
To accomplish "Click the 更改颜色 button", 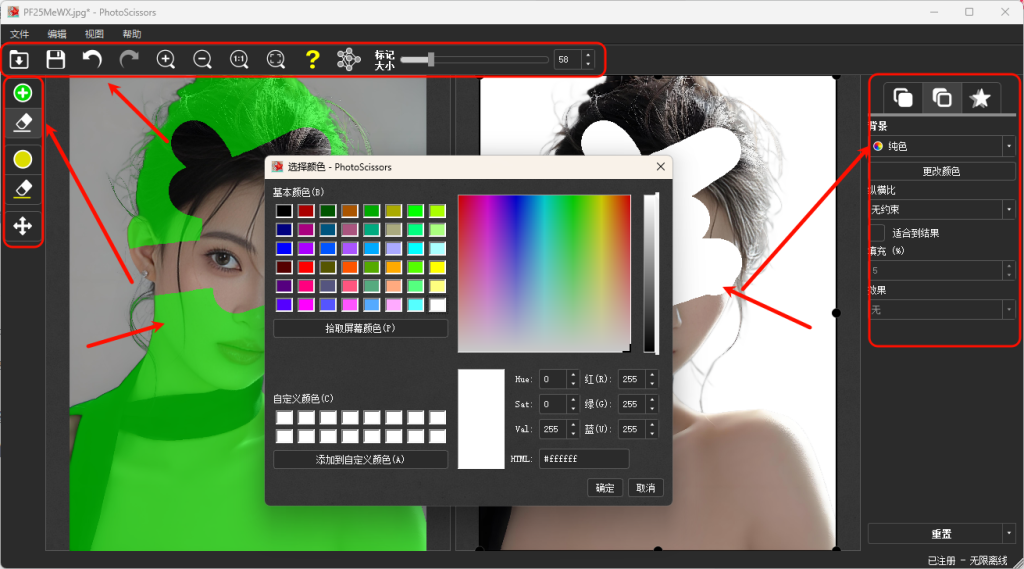I will pyautogui.click(x=941, y=171).
